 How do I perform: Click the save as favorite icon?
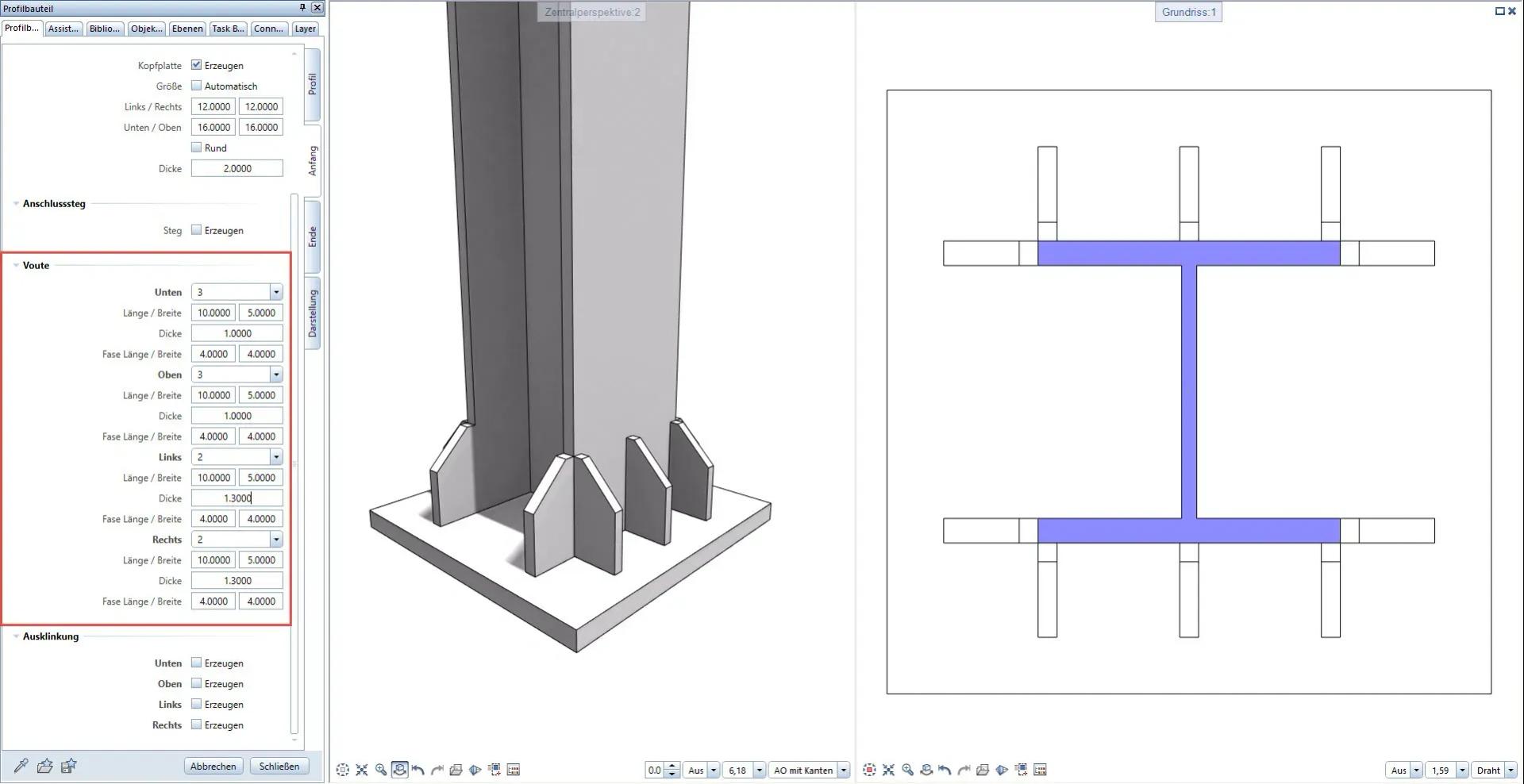[x=69, y=766]
